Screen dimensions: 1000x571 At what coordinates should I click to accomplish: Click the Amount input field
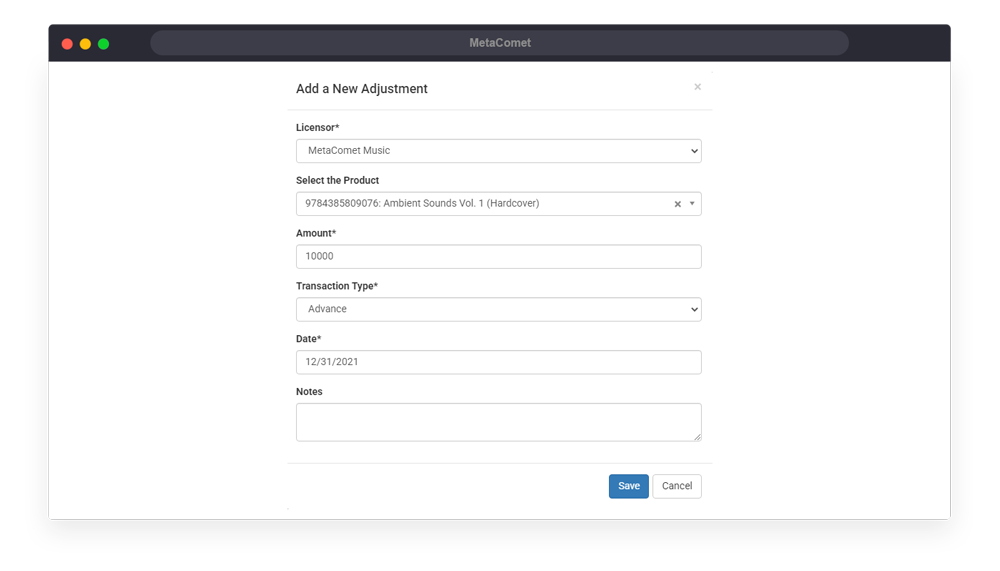pos(498,256)
